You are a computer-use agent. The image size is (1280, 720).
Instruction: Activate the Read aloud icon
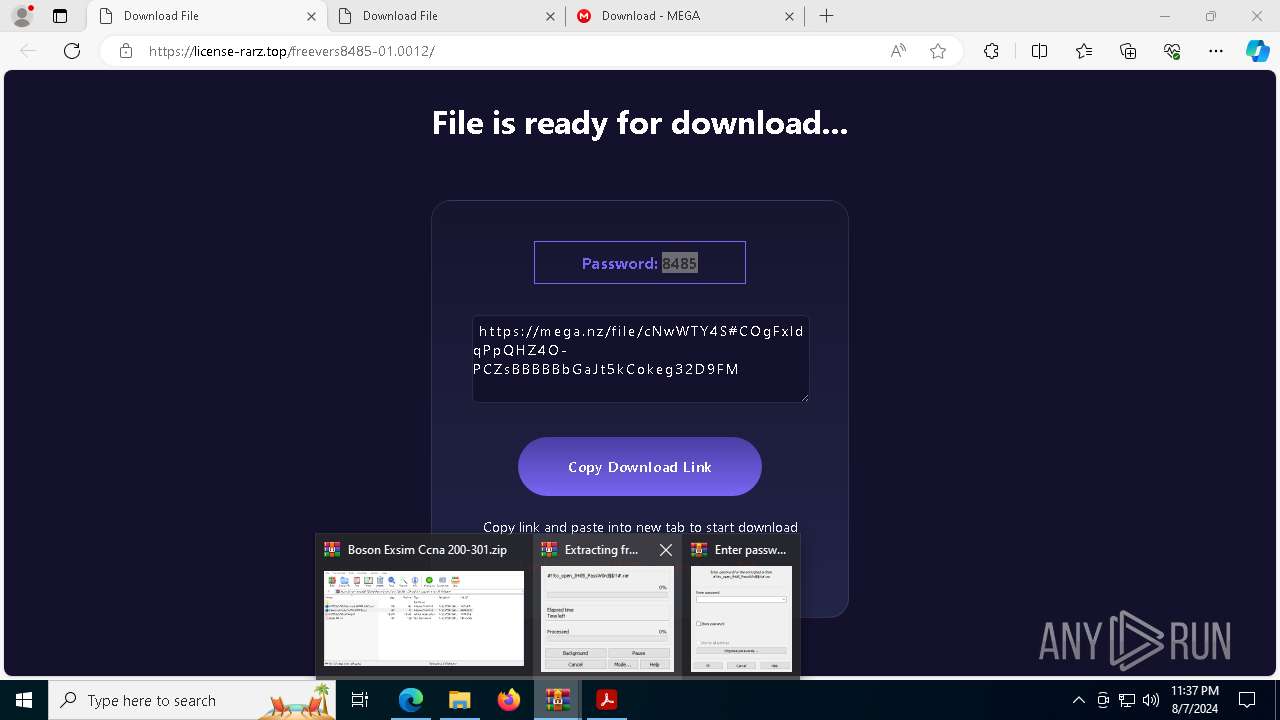[x=898, y=51]
